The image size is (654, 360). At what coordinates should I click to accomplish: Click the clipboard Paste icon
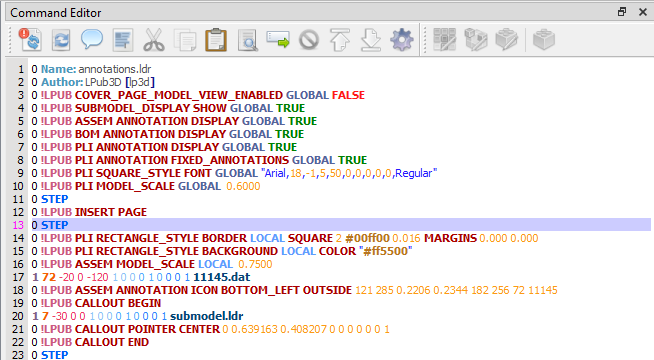click(x=216, y=40)
